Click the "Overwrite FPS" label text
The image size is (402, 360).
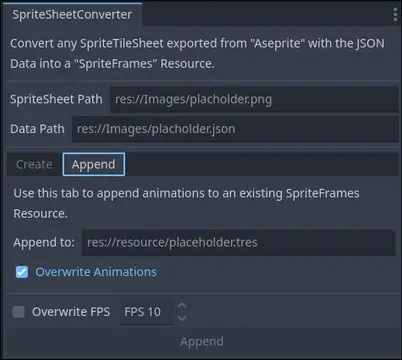[x=71, y=312]
